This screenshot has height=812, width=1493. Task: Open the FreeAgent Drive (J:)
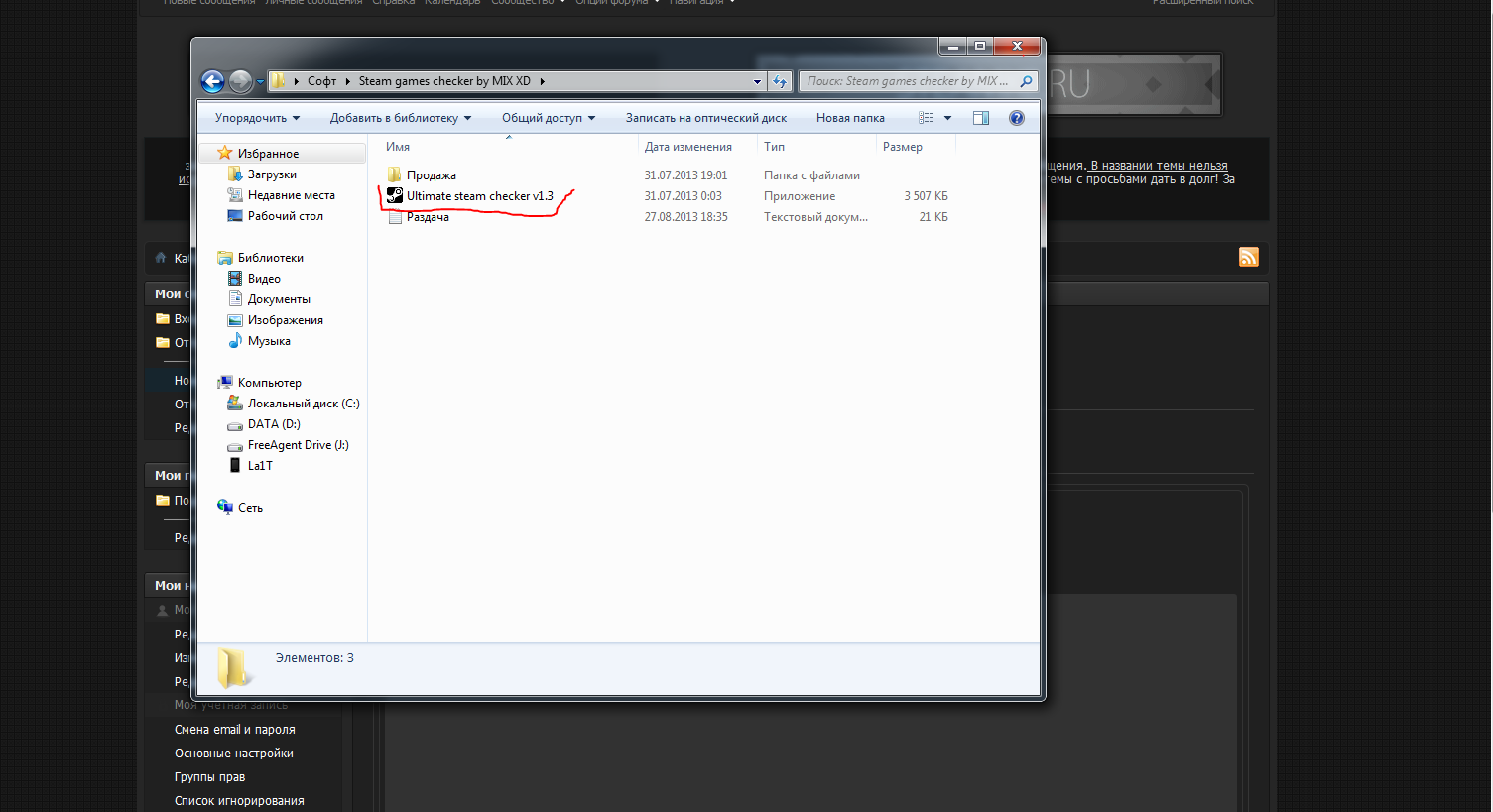(299, 445)
